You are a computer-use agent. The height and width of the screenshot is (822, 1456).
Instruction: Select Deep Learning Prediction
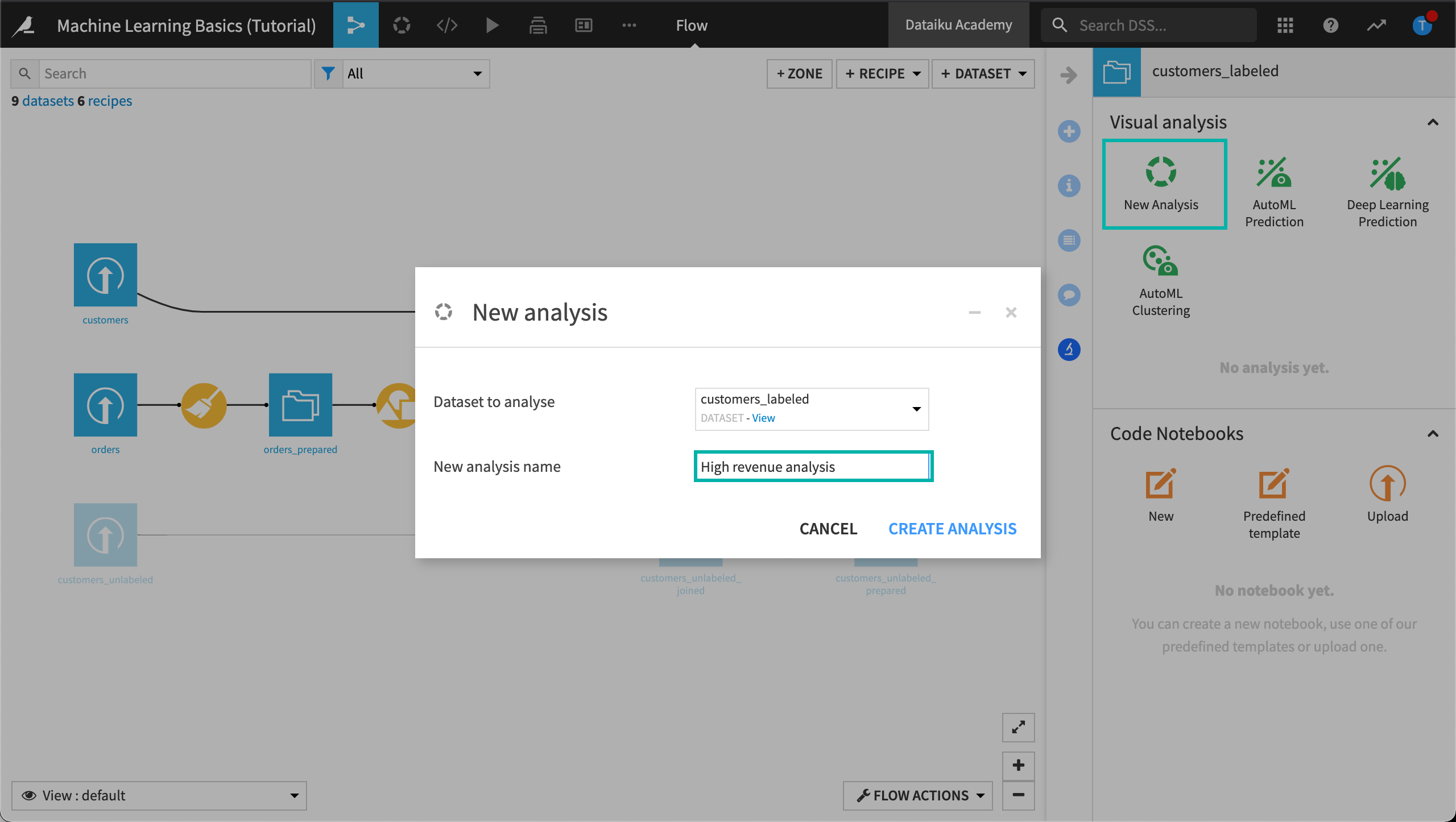pyautogui.click(x=1388, y=191)
